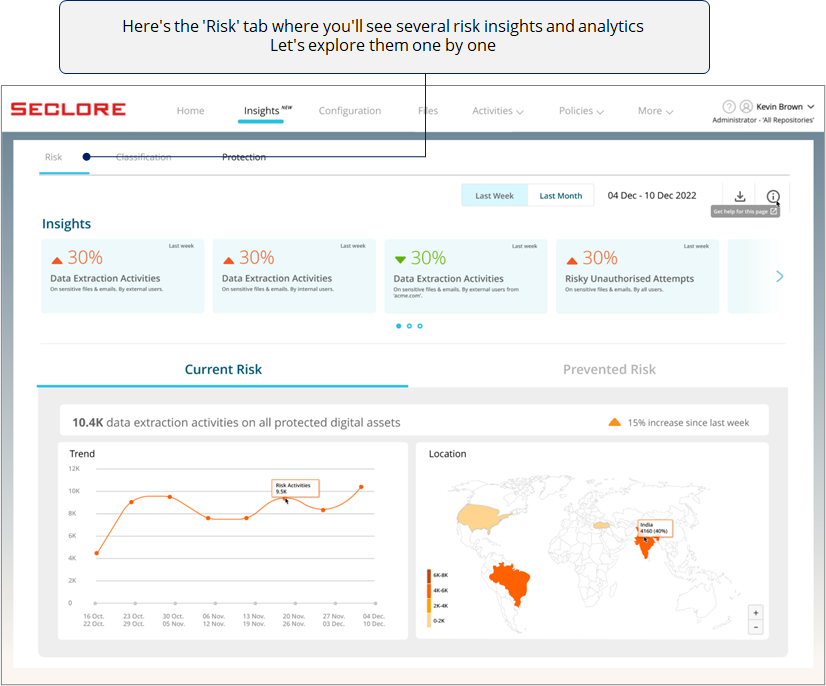Click the 16 Oct. trend data point
This screenshot has width=826, height=686.
point(97,553)
